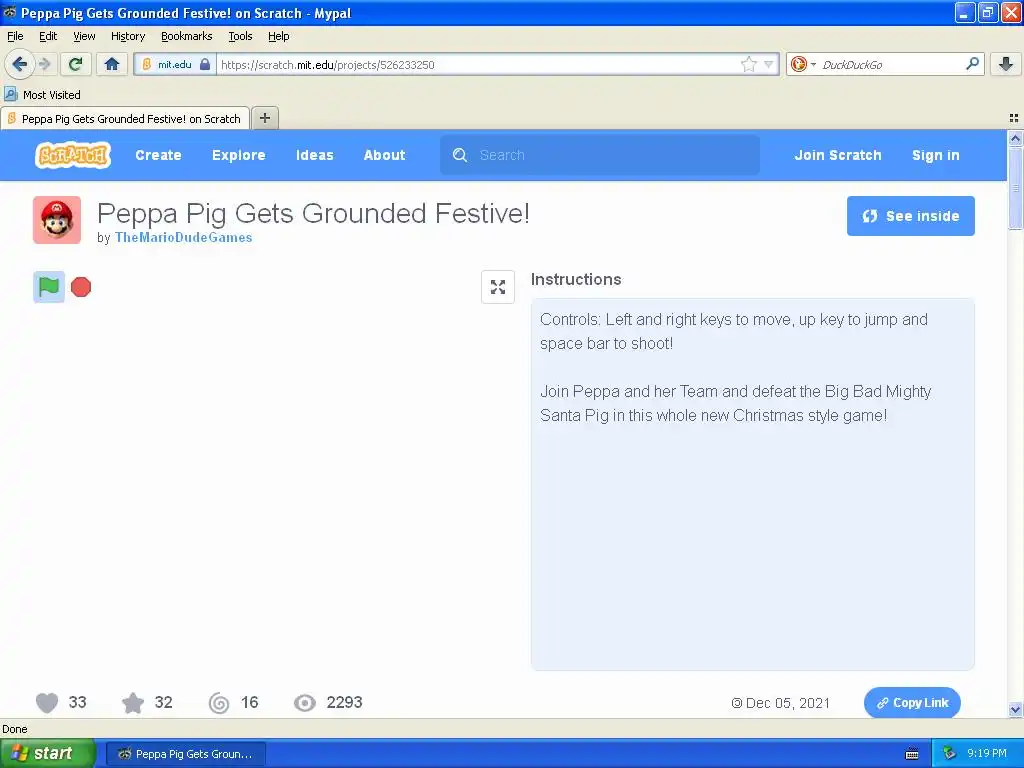Click the heart love icon
This screenshot has height=768, width=1024.
coord(47,703)
